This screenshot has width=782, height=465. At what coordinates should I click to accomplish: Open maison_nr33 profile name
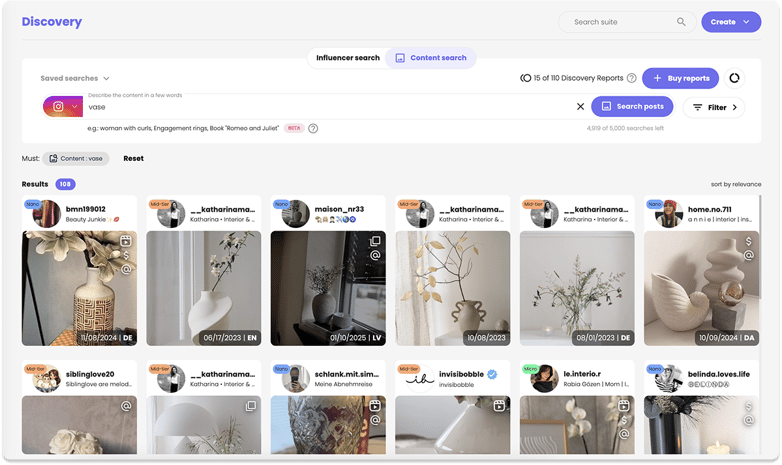(339, 209)
